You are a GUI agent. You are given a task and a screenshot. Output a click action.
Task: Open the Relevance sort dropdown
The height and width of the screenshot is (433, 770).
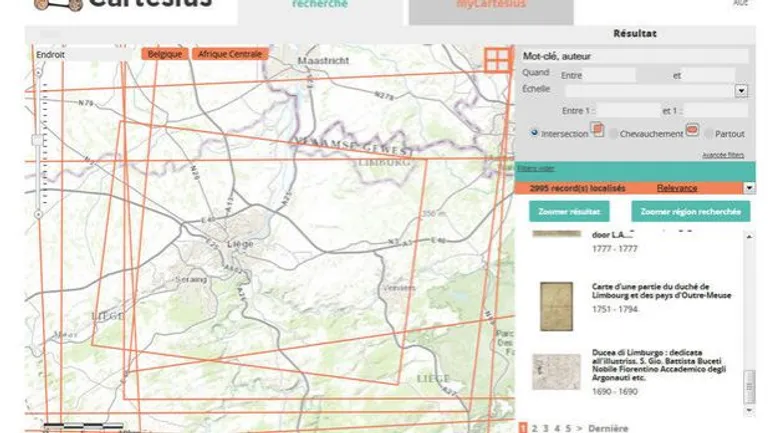tap(748, 188)
